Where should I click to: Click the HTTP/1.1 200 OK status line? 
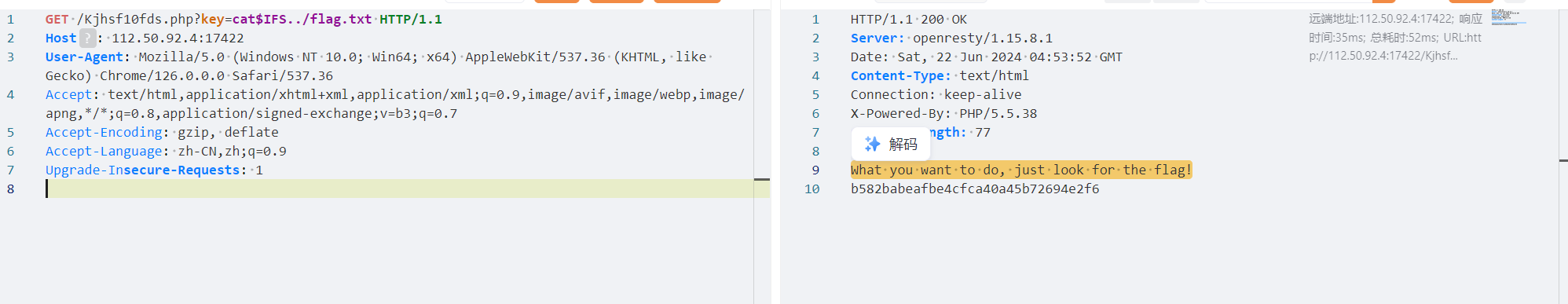(909, 19)
